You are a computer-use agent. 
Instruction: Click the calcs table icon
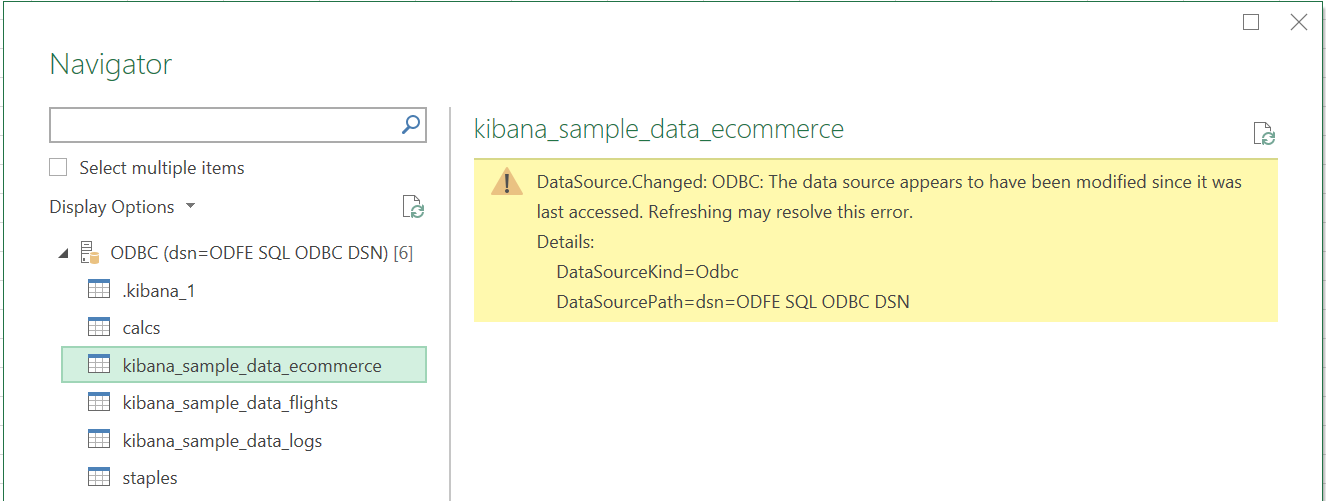pyautogui.click(x=99, y=327)
